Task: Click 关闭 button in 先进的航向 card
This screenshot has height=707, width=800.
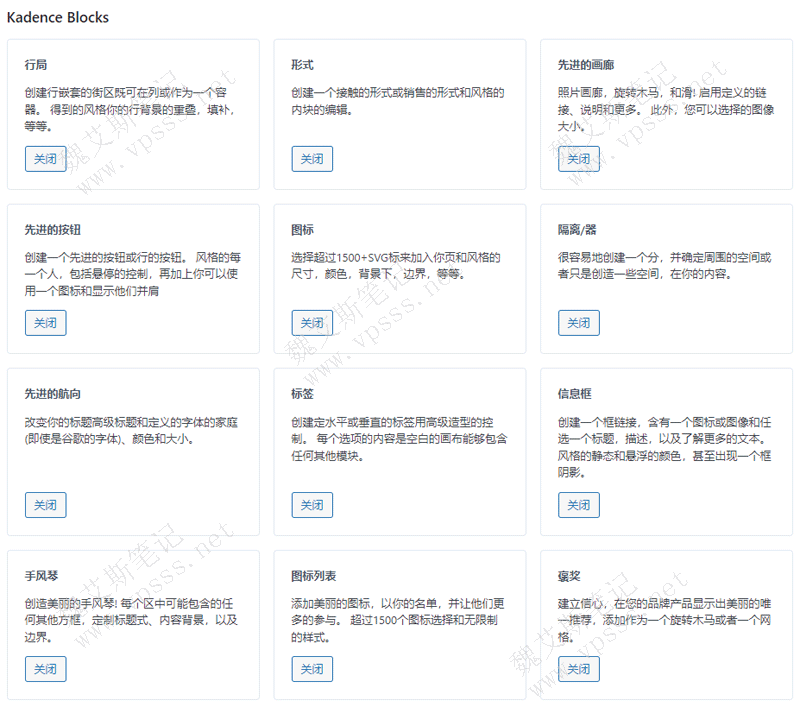Action: click(45, 505)
